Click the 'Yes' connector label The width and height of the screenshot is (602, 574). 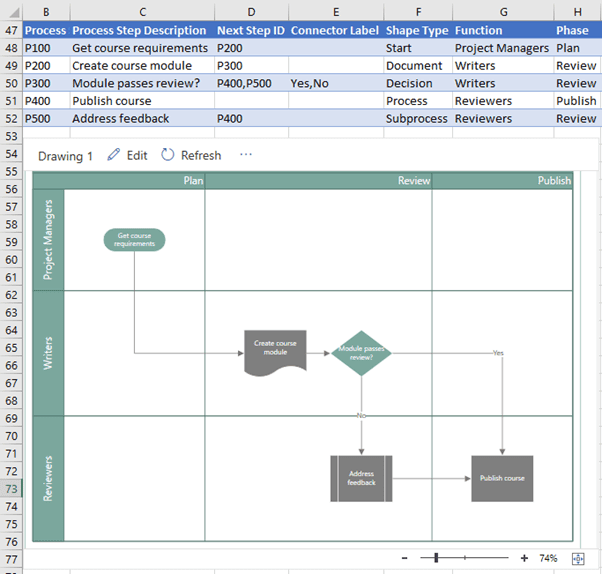click(498, 352)
